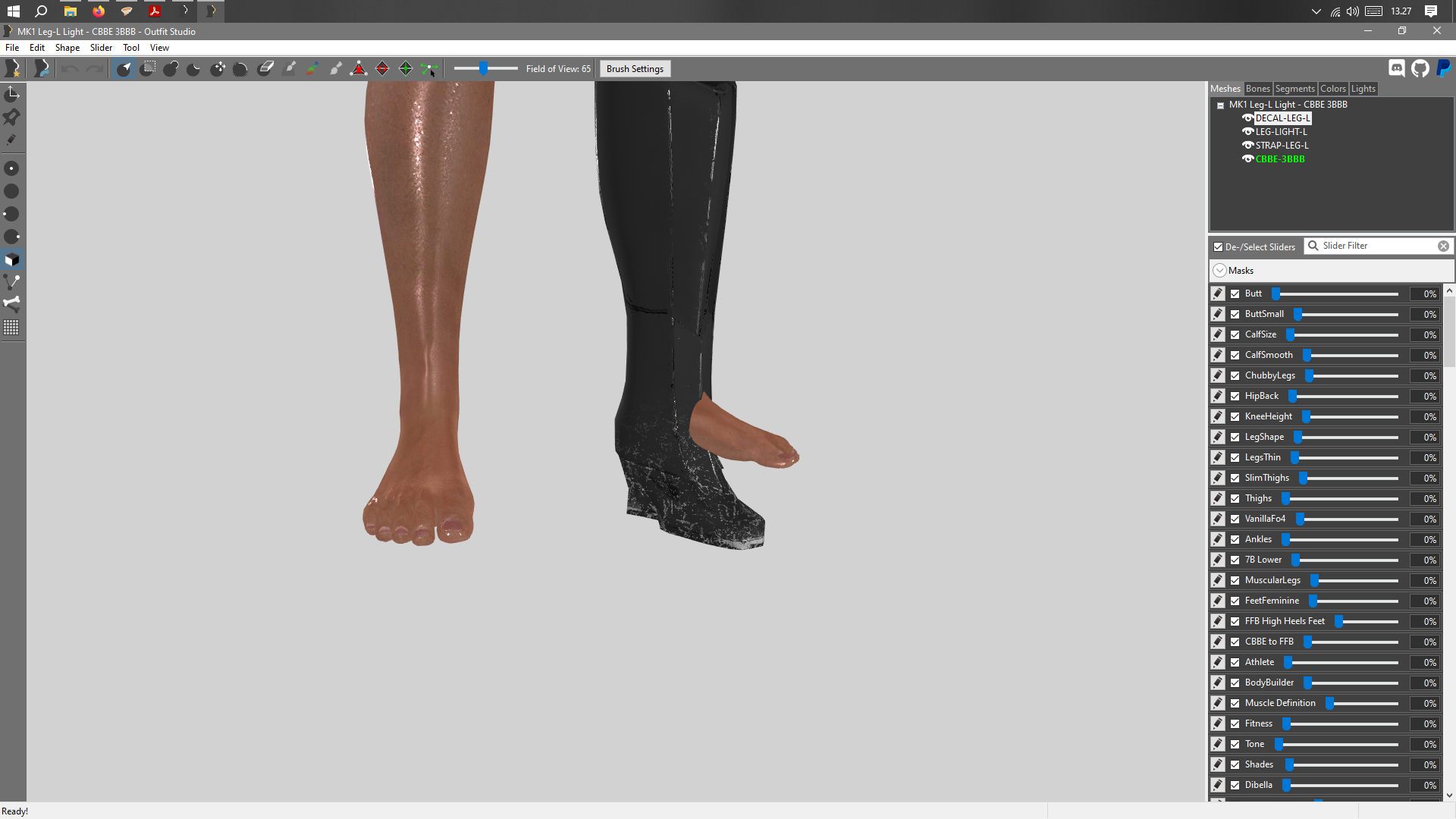
Task: Open File Explorer from the taskbar
Action: (70, 11)
